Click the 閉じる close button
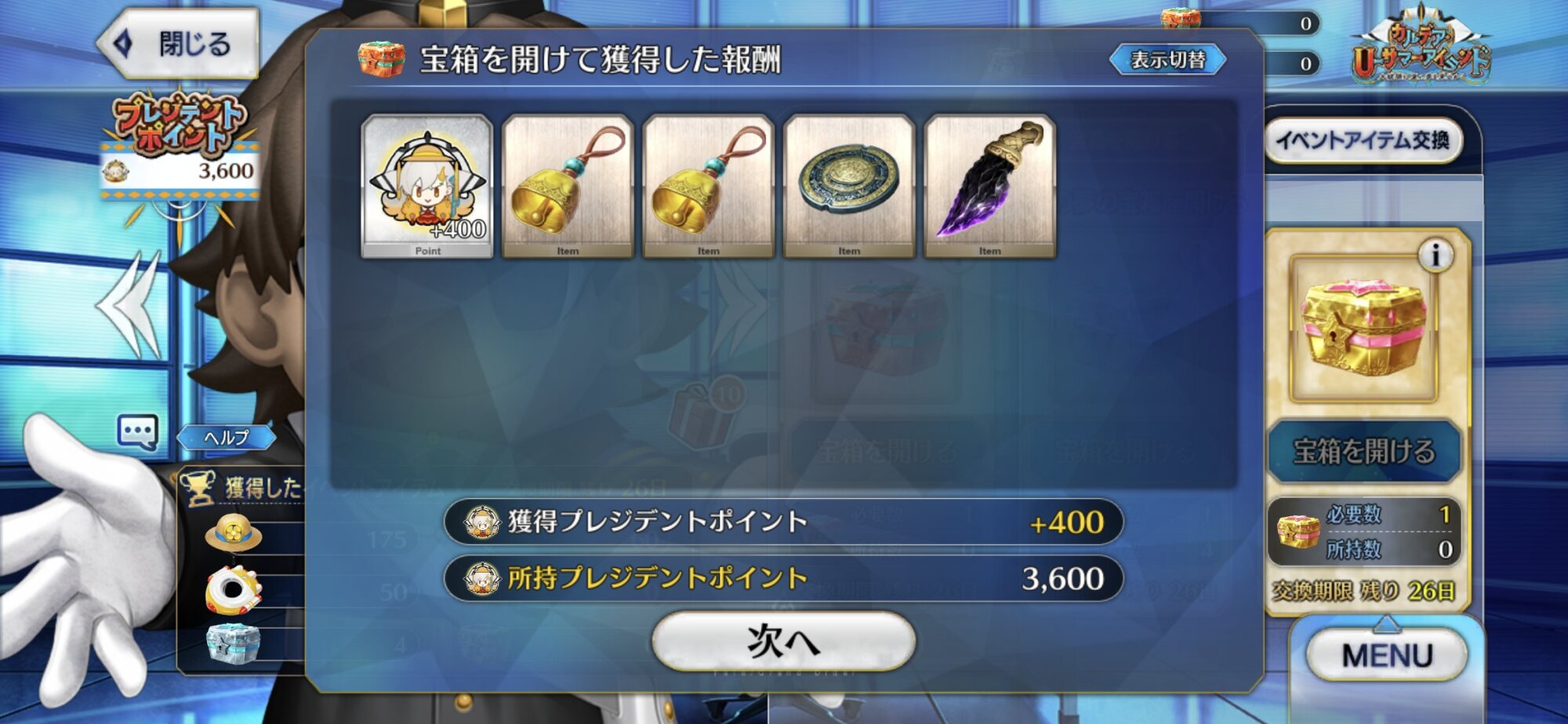1568x724 pixels. click(179, 43)
